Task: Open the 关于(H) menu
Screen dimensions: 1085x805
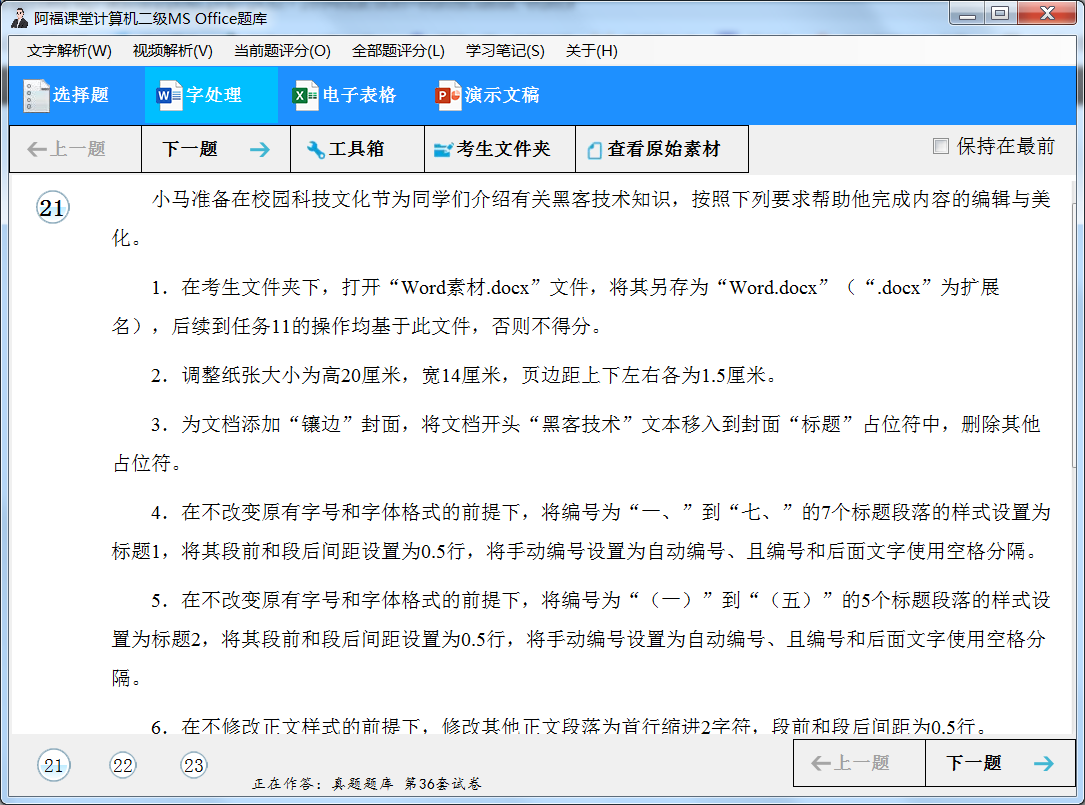Action: coord(591,51)
